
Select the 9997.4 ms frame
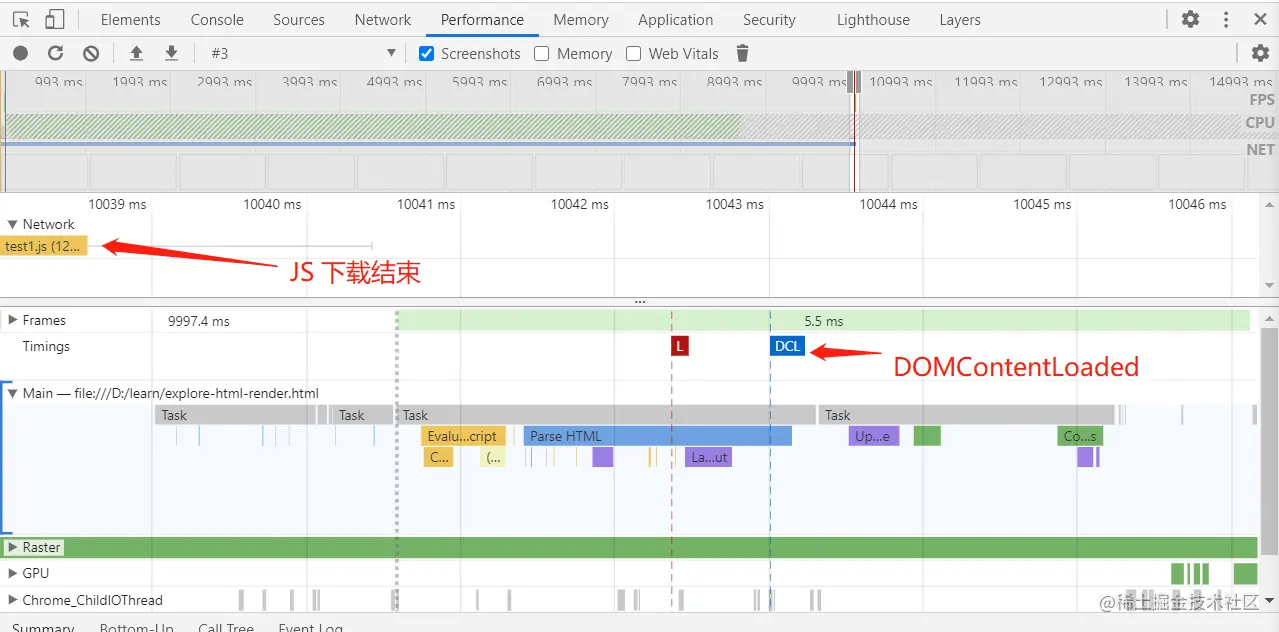pos(198,321)
